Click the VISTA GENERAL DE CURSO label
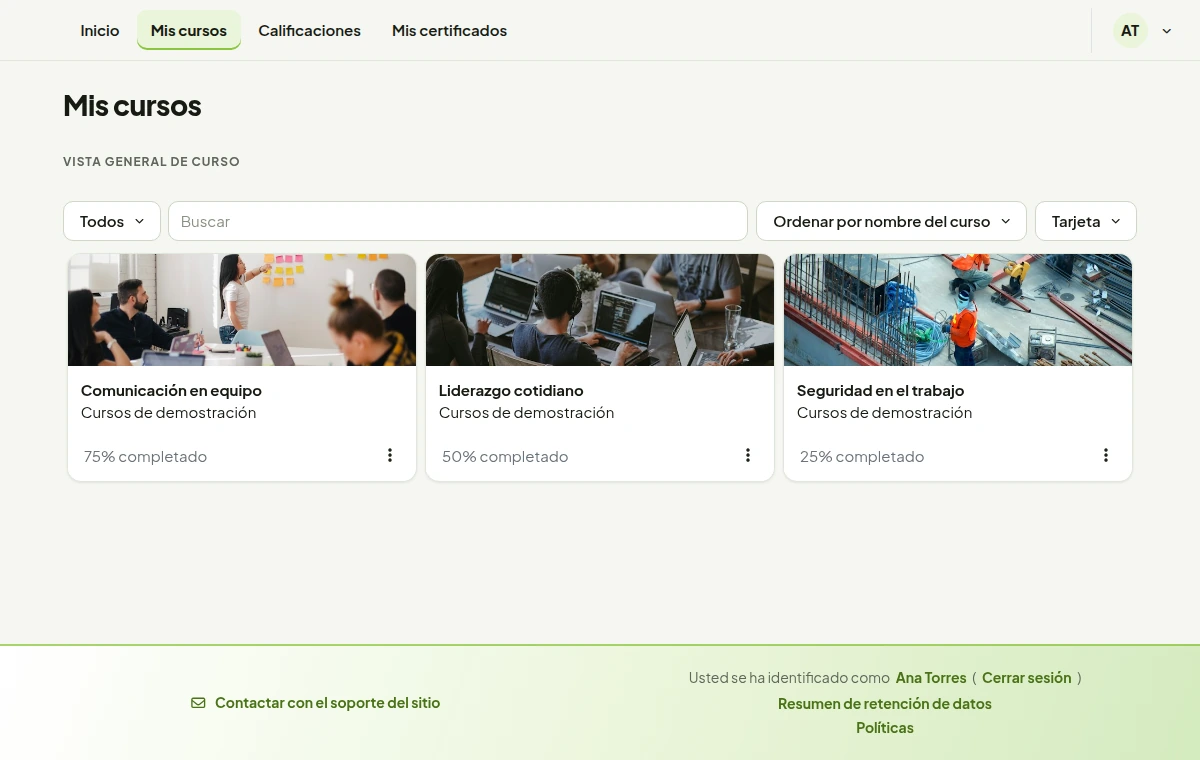 pos(151,161)
